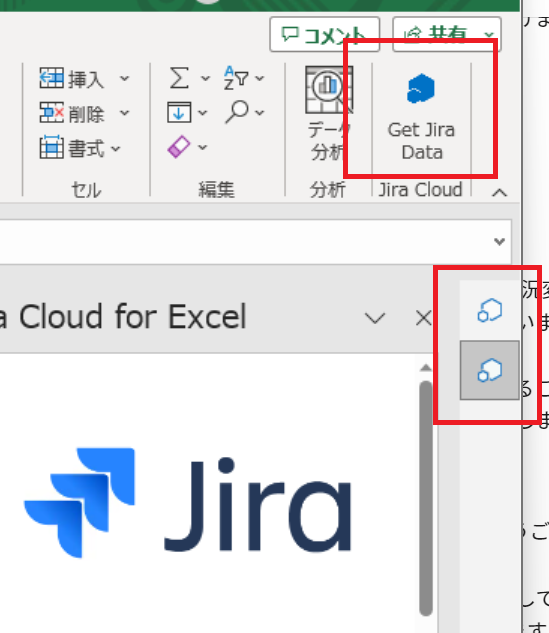The height and width of the screenshot is (633, 549).
Task: Expand the Sort & Filter dropdown arrow
Action: (260, 78)
